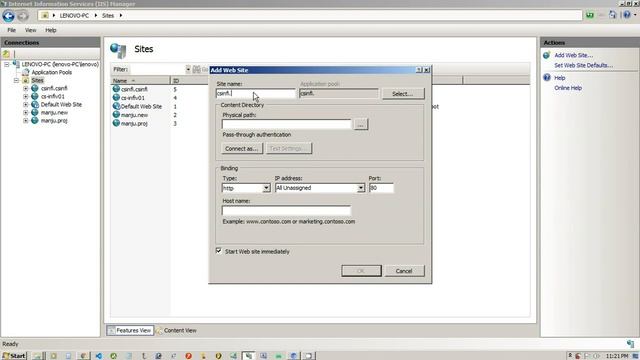The height and width of the screenshot is (360, 640).
Task: Open the binding Type dropdown
Action: tap(266, 188)
